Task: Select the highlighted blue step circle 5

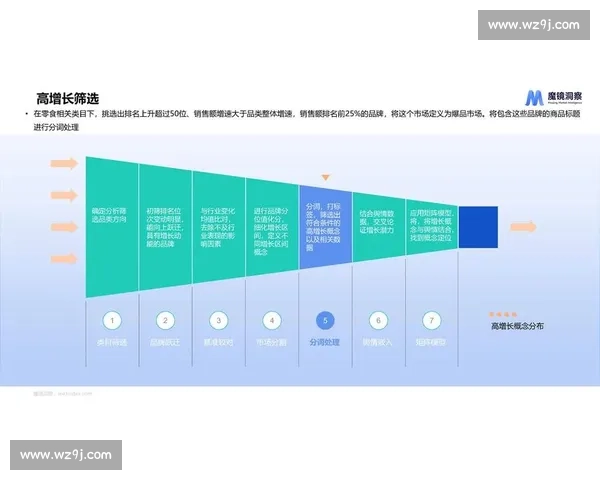Action: [325, 320]
